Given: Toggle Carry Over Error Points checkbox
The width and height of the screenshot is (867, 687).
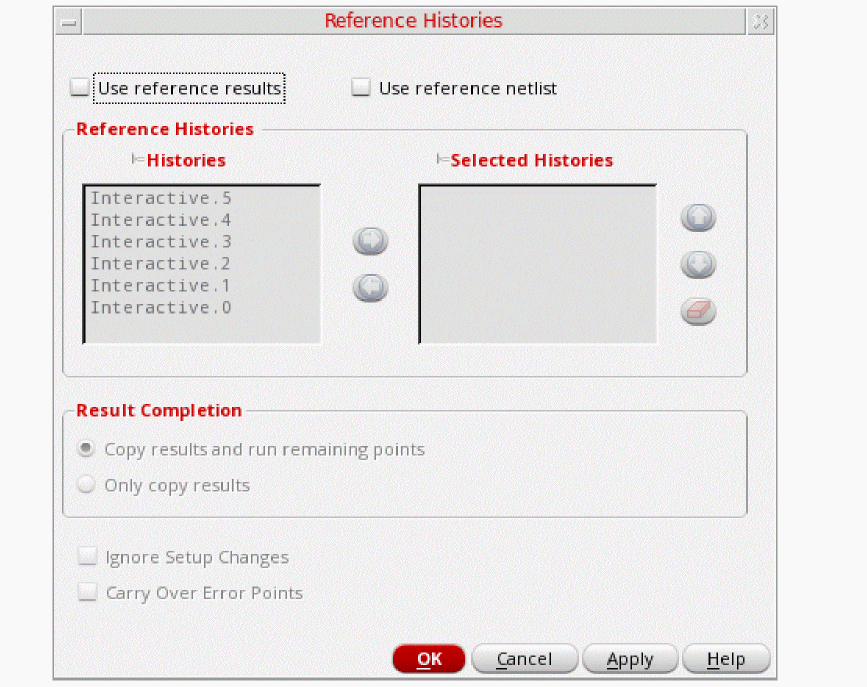Looking at the screenshot, I should pos(87,592).
